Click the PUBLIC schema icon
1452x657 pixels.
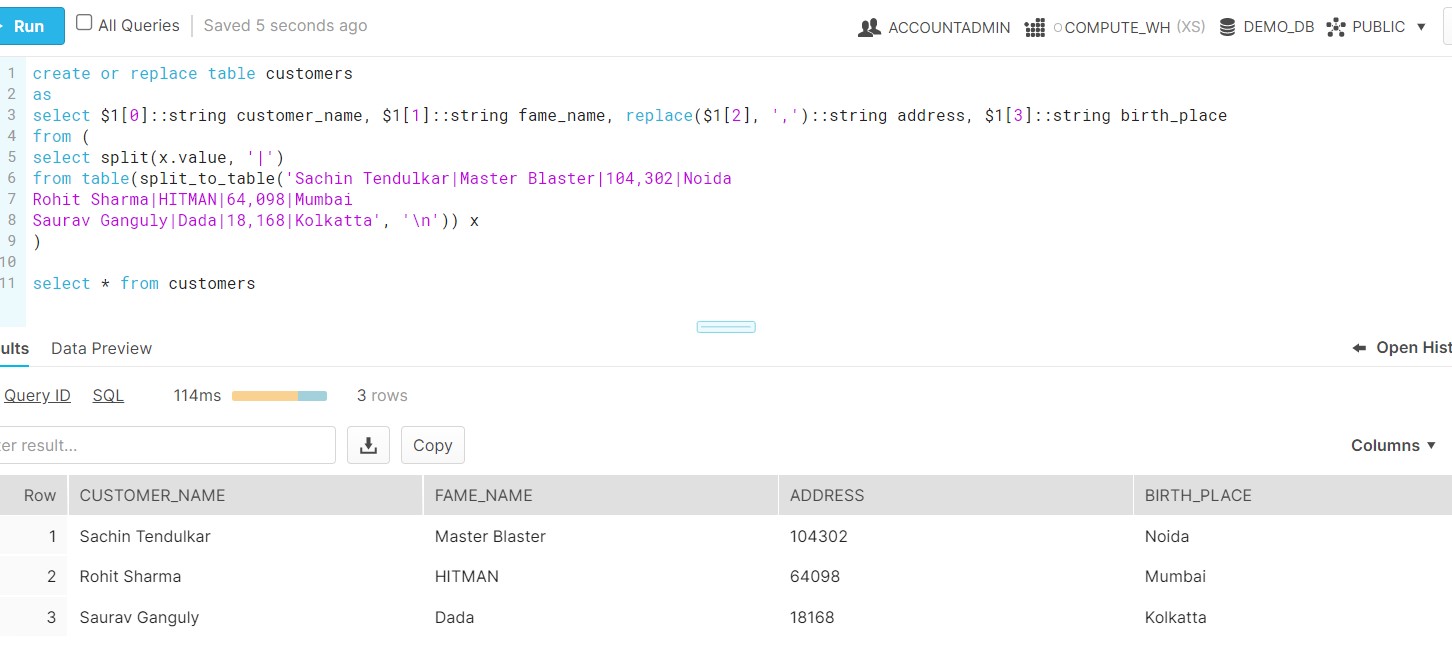[1336, 28]
